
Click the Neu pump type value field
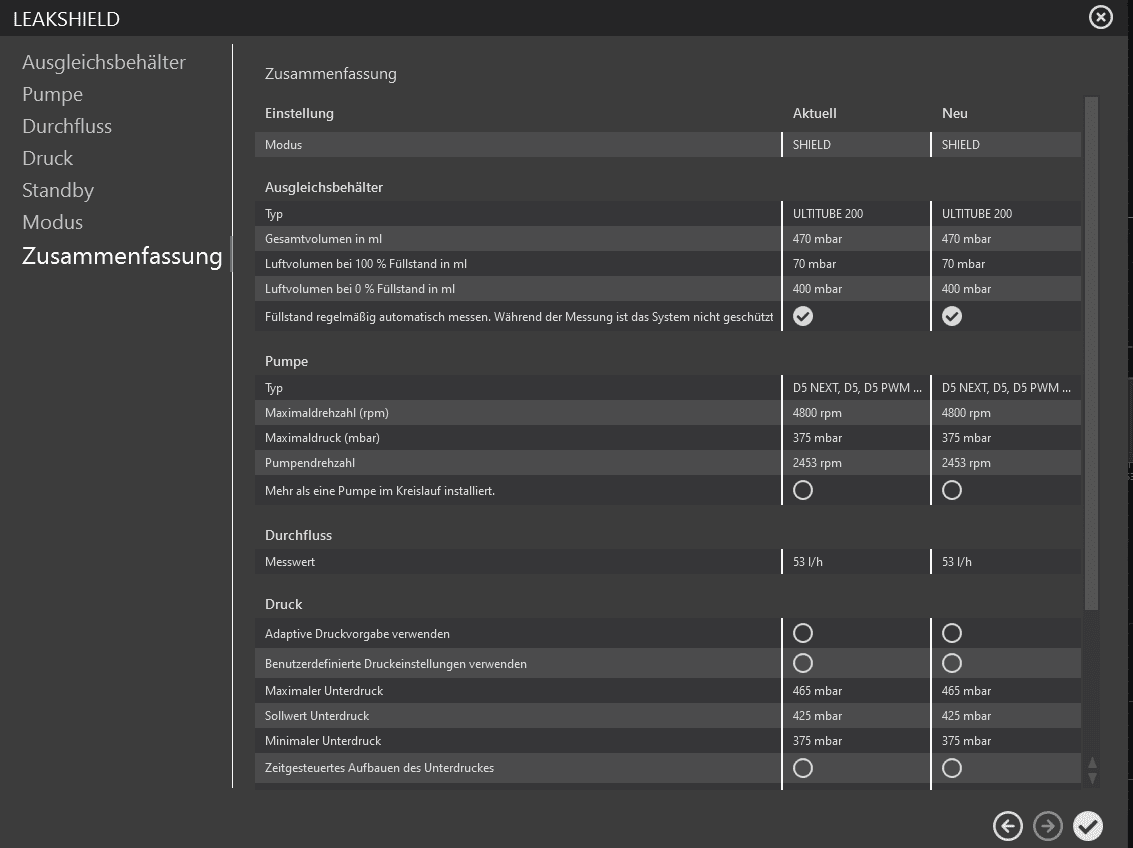pos(1006,388)
